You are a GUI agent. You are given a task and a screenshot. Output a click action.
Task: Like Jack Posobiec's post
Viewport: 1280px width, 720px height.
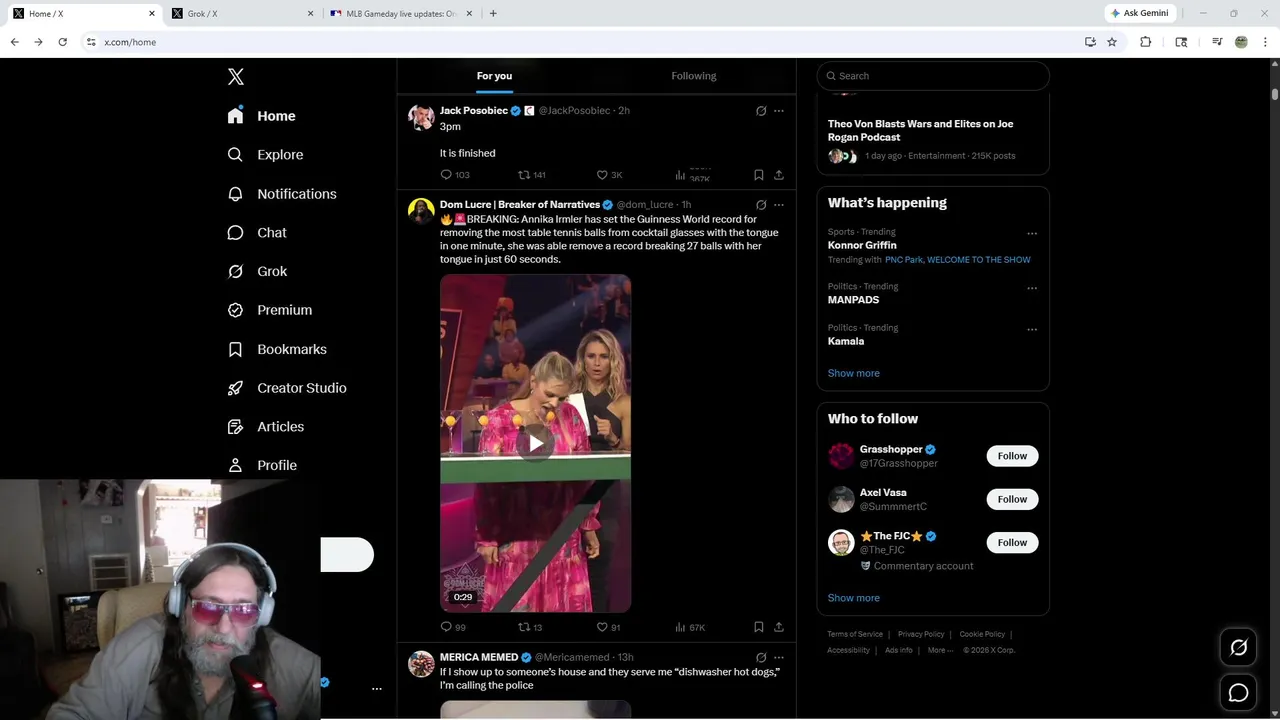609,175
